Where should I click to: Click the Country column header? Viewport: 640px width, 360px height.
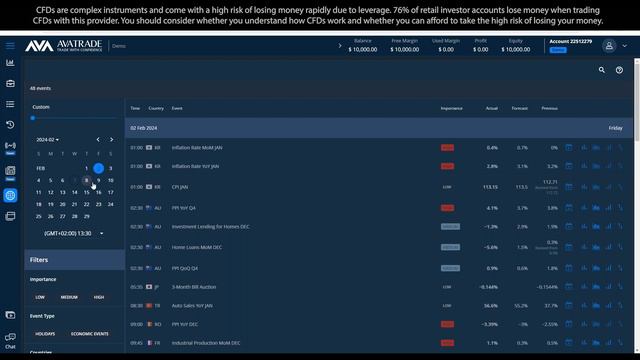click(x=156, y=108)
